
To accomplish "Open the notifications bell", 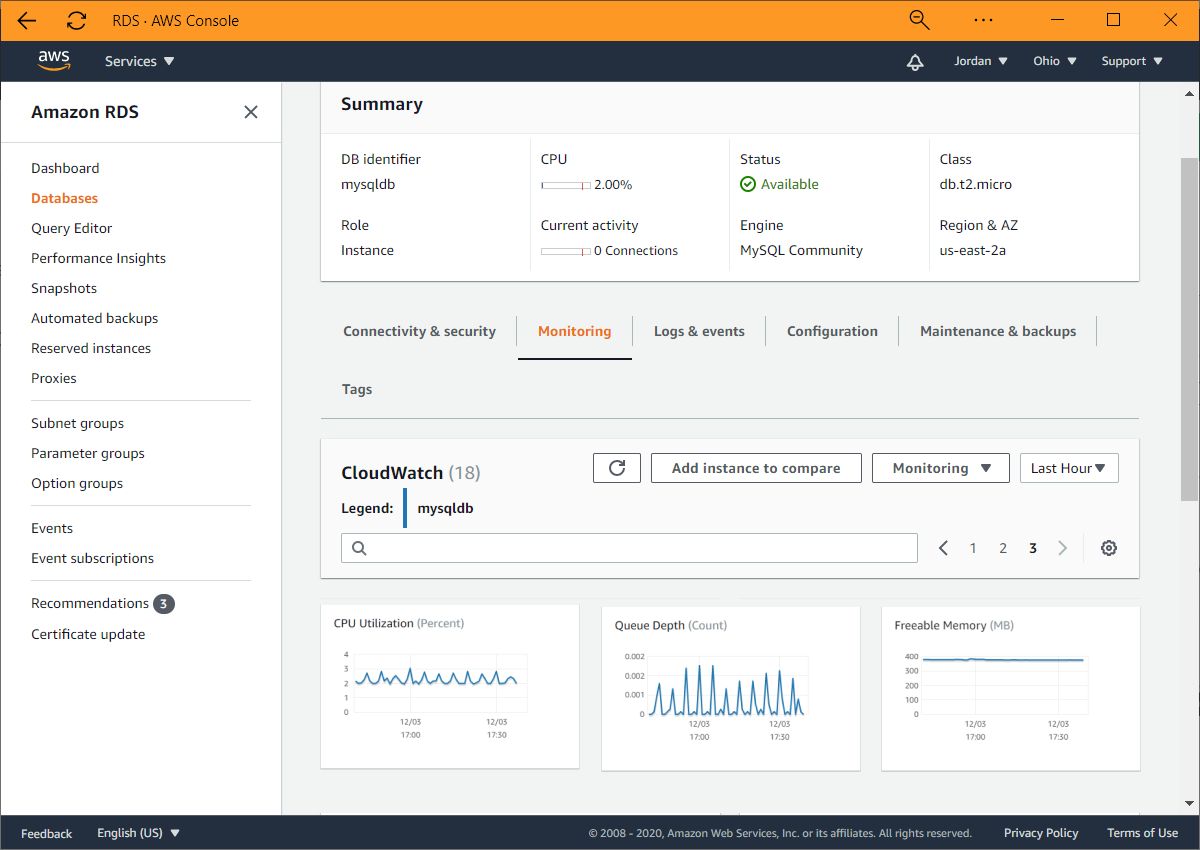I will point(915,61).
